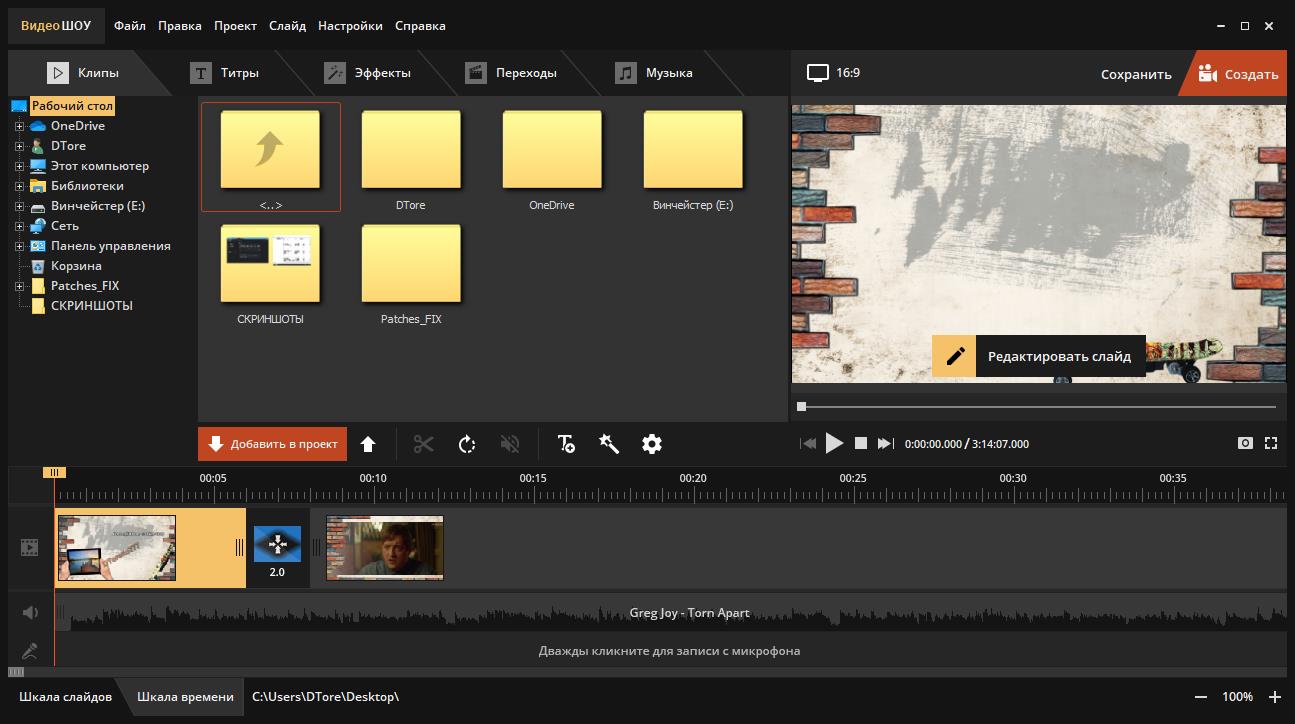Open the Проект menu
This screenshot has width=1295, height=724.
(x=235, y=26)
